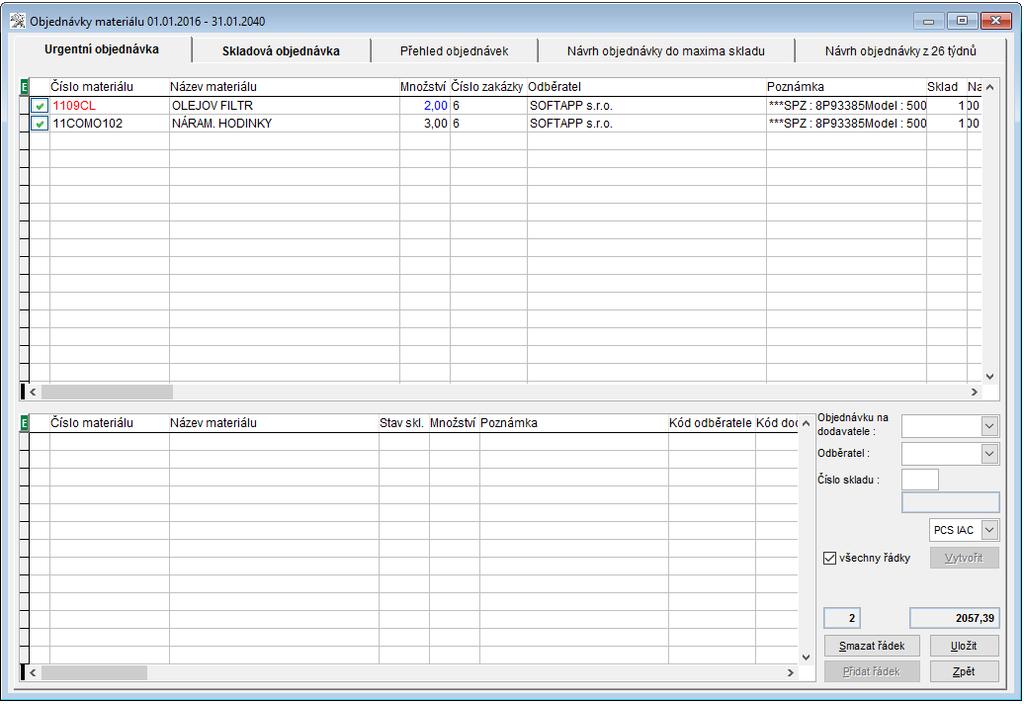The image size is (1024, 704).
Task: Click the lower grid scroll left arrow
Action: click(33, 673)
